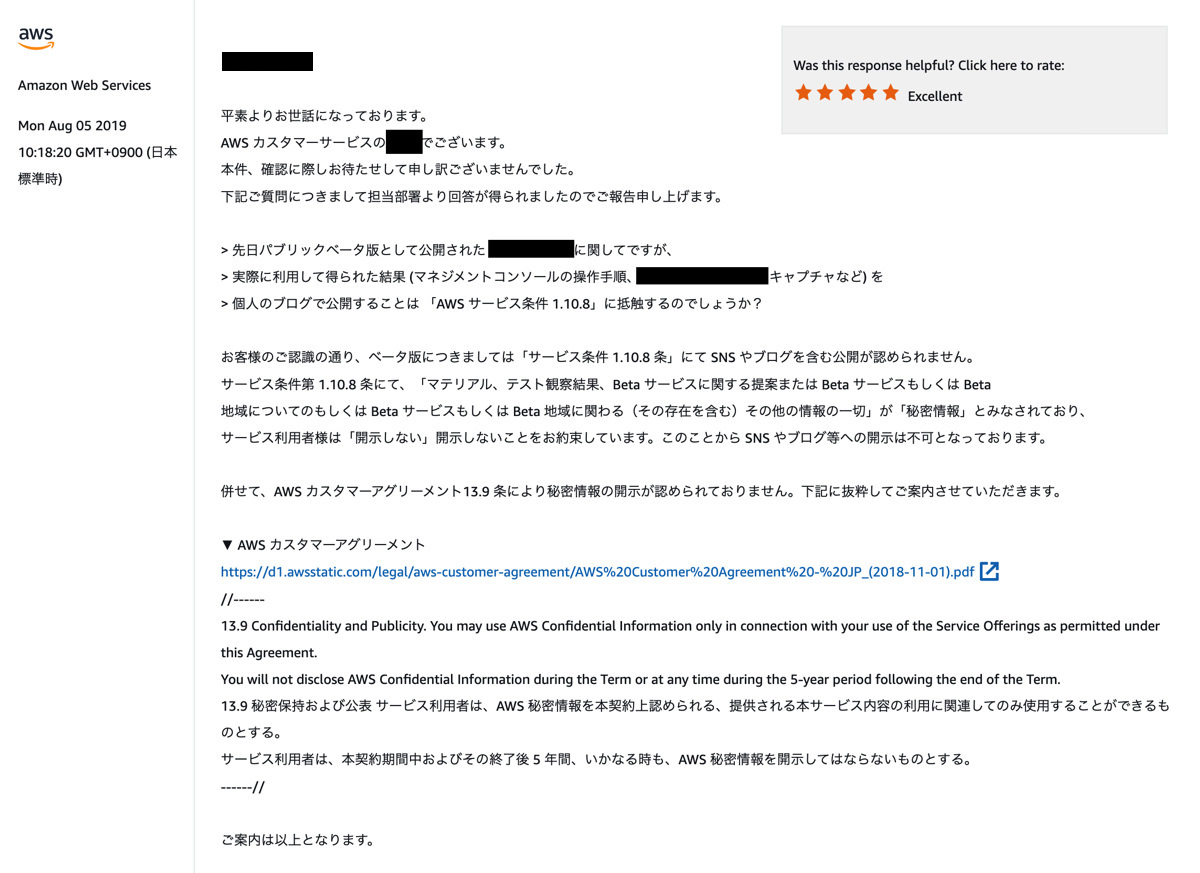1200x873 pixels.
Task: Click the orange smile arrow under the aws logo
Action: pos(35,44)
